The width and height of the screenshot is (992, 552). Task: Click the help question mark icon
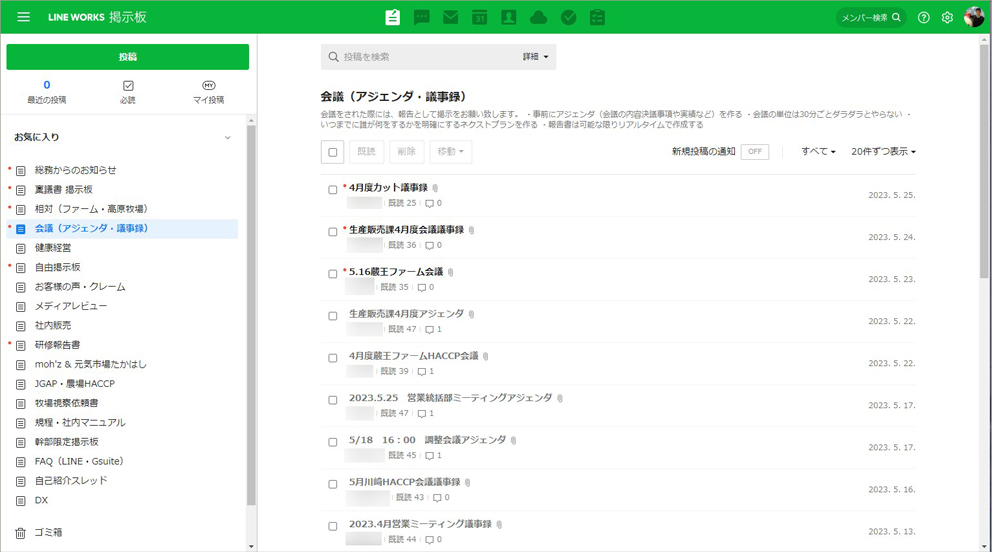(923, 17)
